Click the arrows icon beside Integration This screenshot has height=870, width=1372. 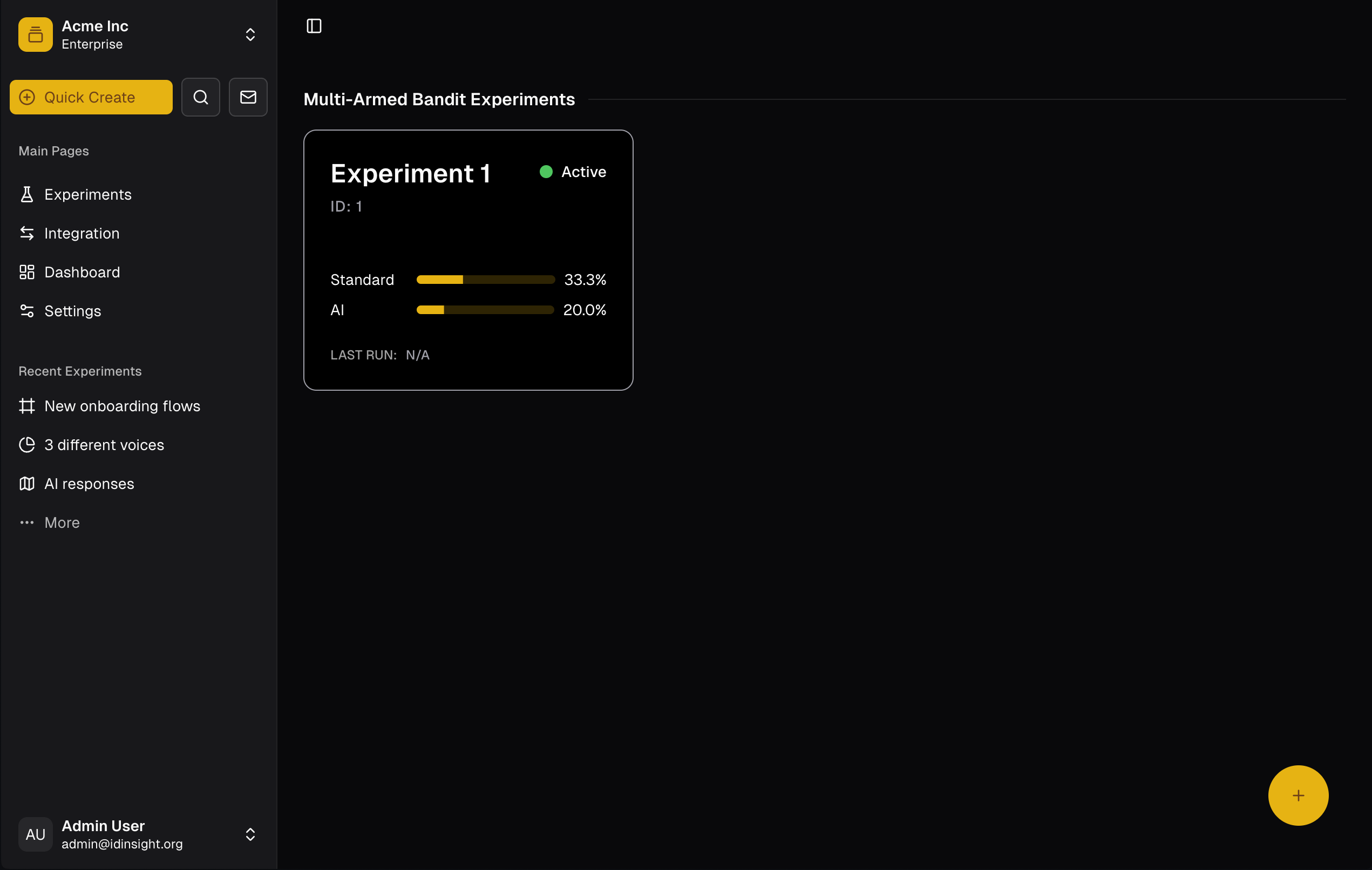coord(27,233)
